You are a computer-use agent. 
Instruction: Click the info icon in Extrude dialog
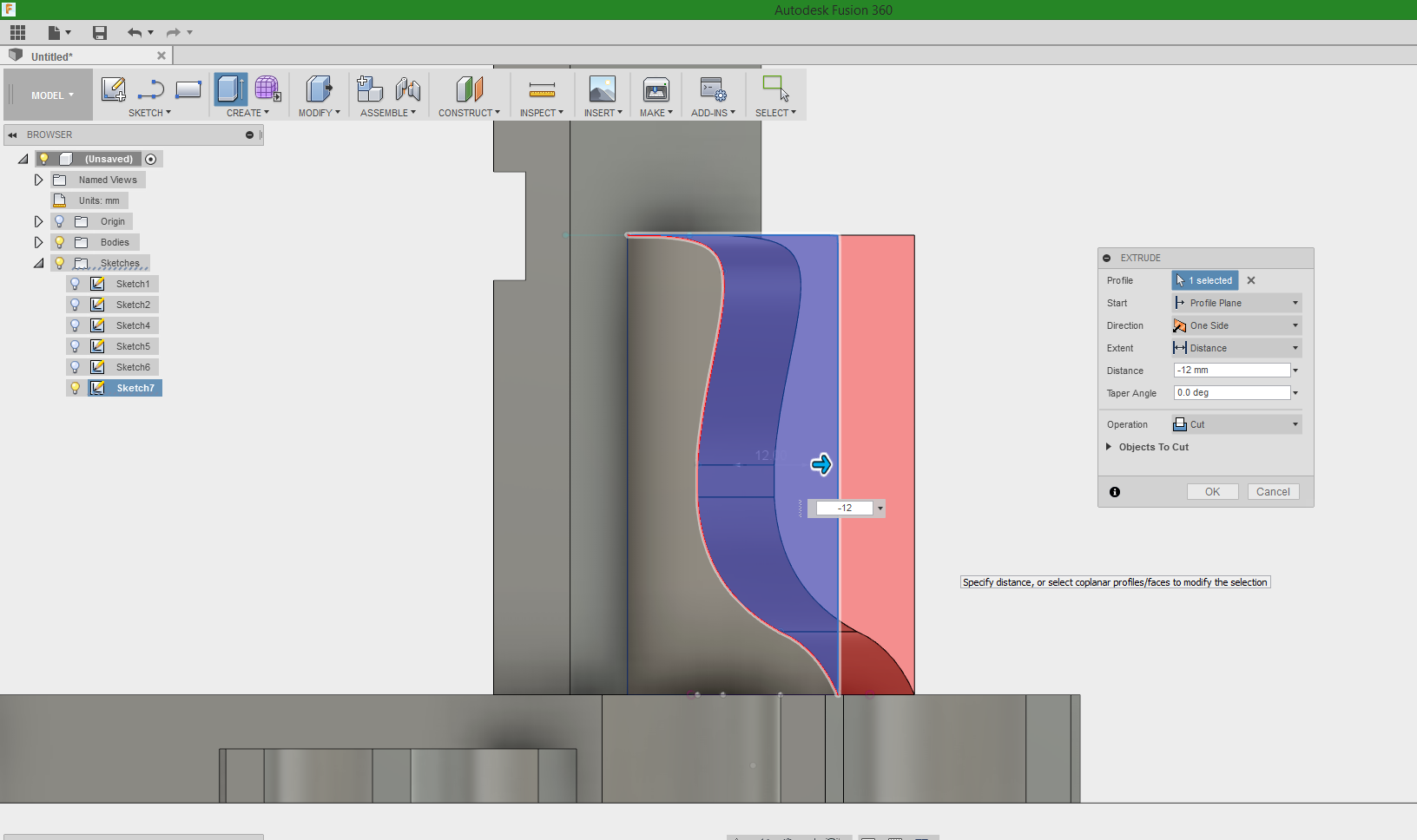[1115, 492]
